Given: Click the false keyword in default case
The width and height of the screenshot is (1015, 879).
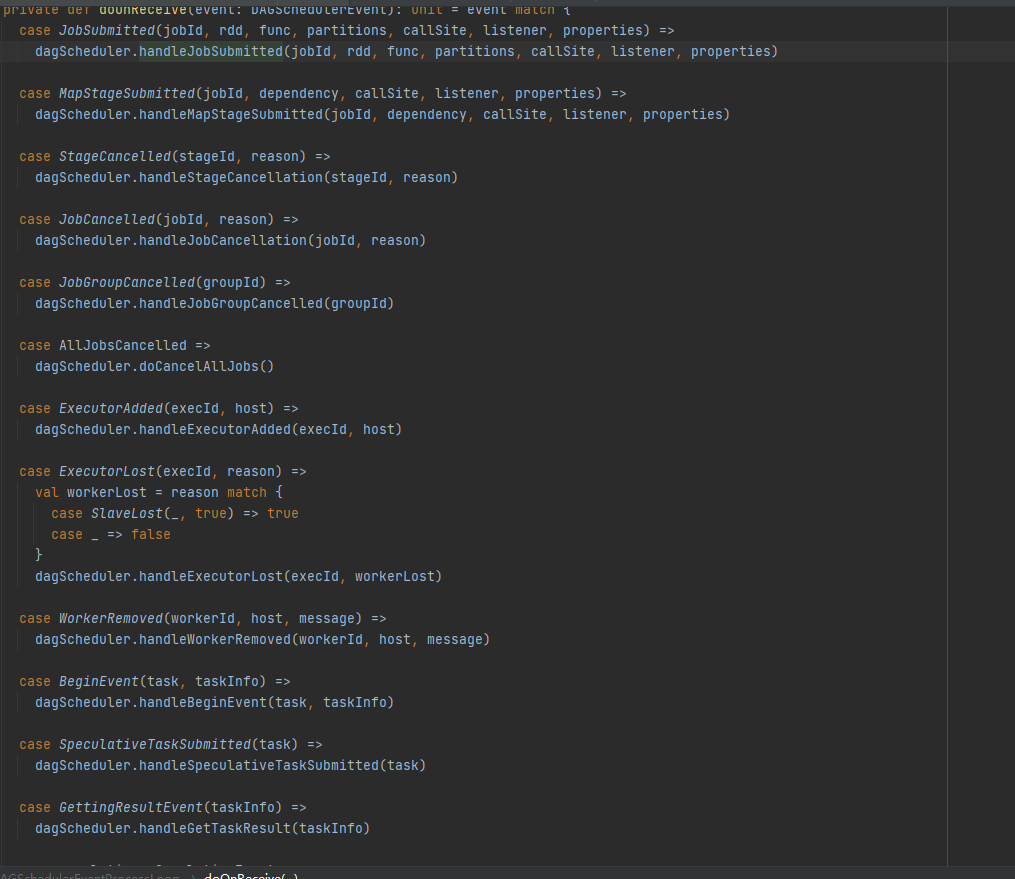Looking at the screenshot, I should coord(151,534).
